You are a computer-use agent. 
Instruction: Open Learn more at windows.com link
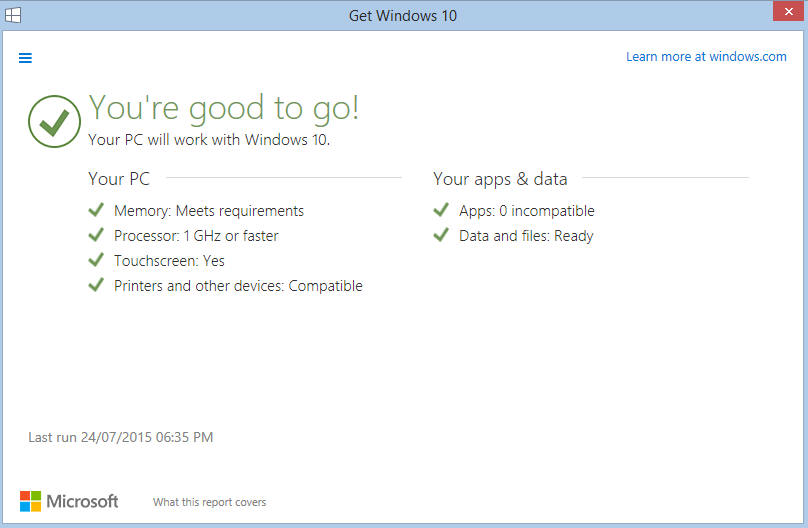(x=706, y=57)
